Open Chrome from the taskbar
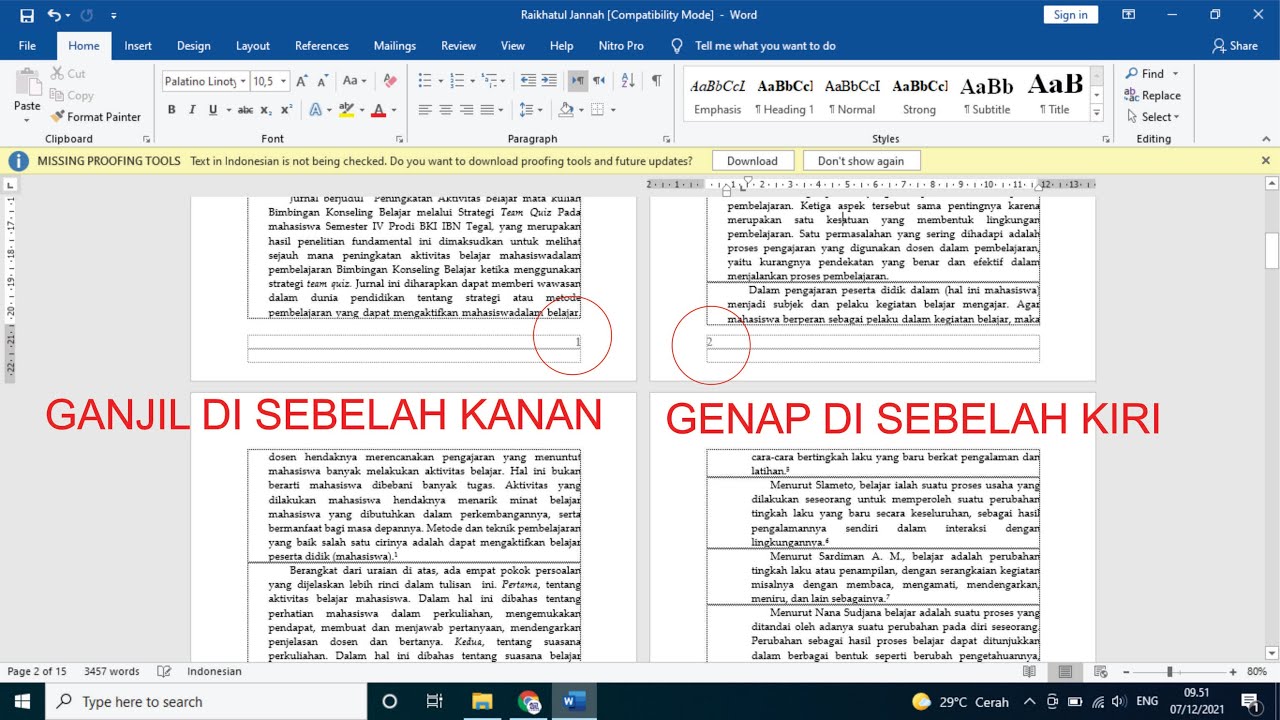 click(529, 701)
